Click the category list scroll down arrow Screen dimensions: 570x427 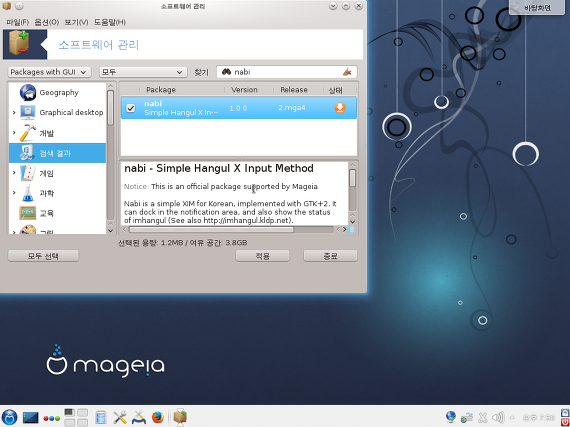tap(111, 231)
